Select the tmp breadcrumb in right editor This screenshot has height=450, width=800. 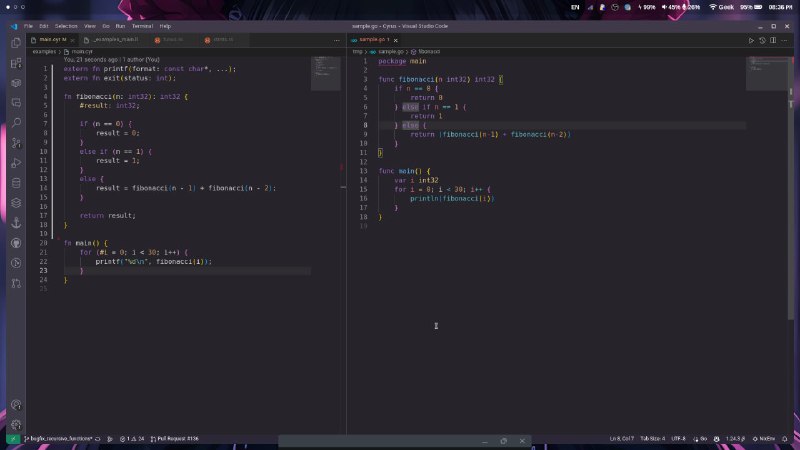[x=357, y=52]
